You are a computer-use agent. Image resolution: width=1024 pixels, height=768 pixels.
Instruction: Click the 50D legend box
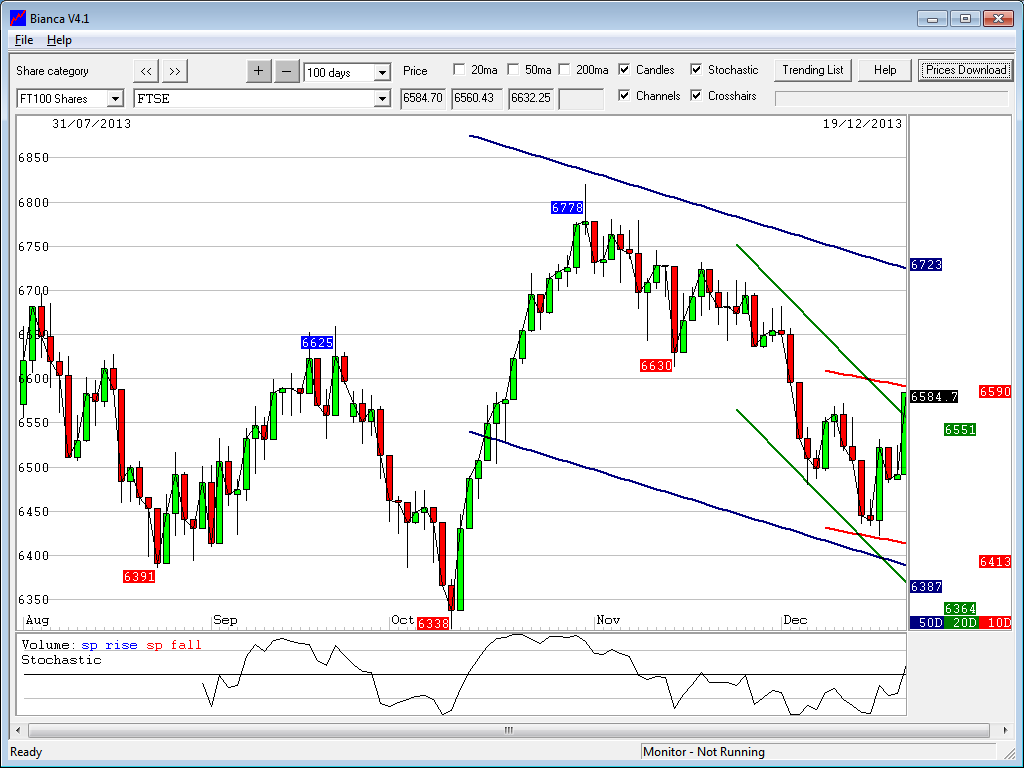tap(926, 622)
